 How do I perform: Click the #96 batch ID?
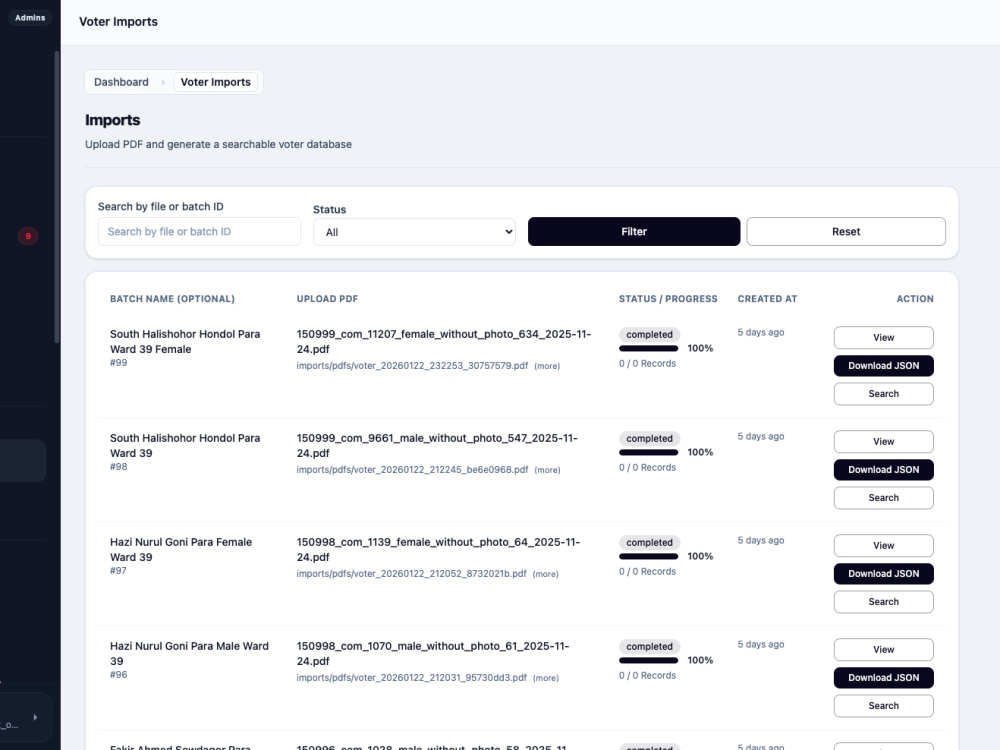tap(119, 674)
